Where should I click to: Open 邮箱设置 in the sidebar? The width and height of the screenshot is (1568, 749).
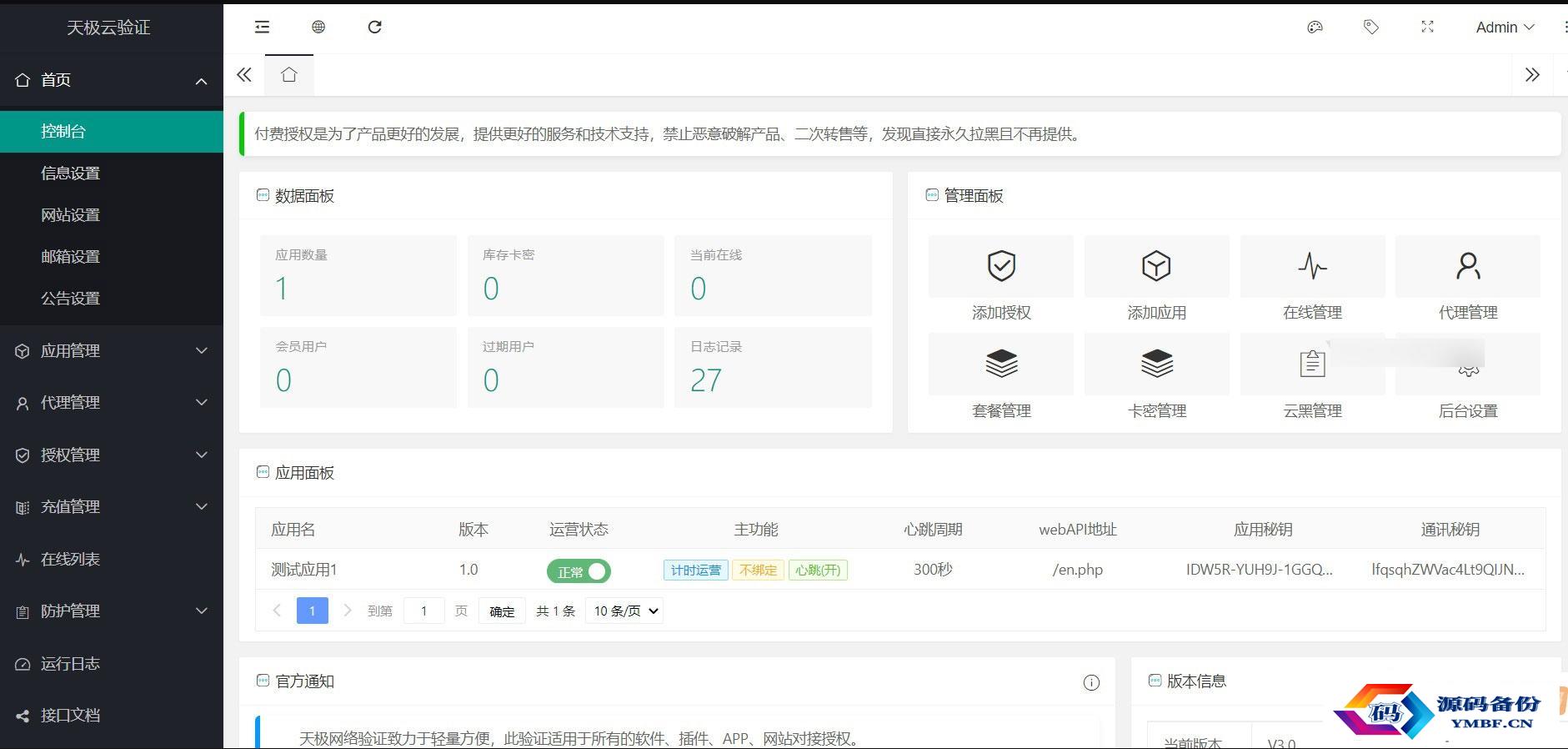click(x=112, y=256)
